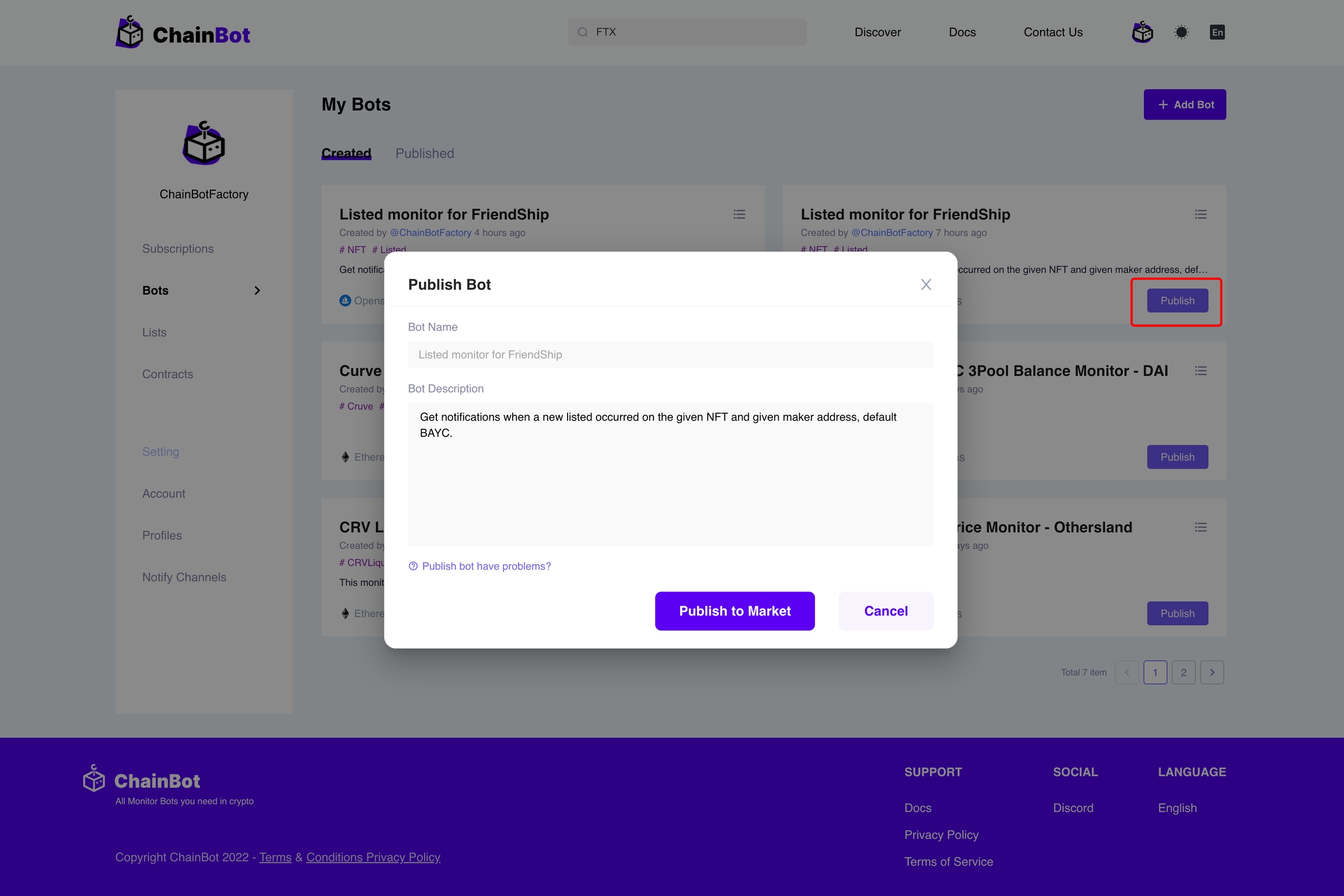Click the Bot Description text area
1344x896 pixels.
[x=670, y=474]
